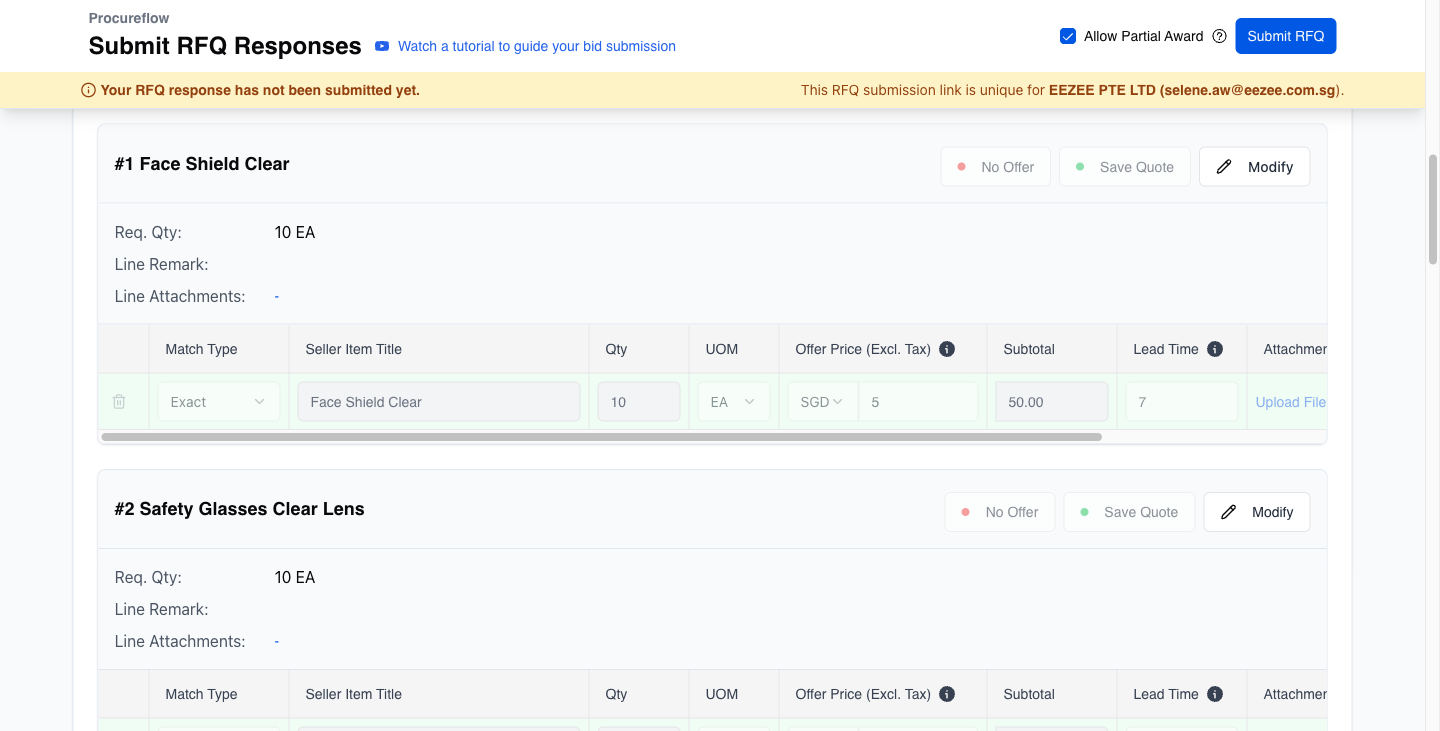The width and height of the screenshot is (1440, 731).
Task: Click Seller Item Title header in Safety Glasses table
Action: point(354,694)
